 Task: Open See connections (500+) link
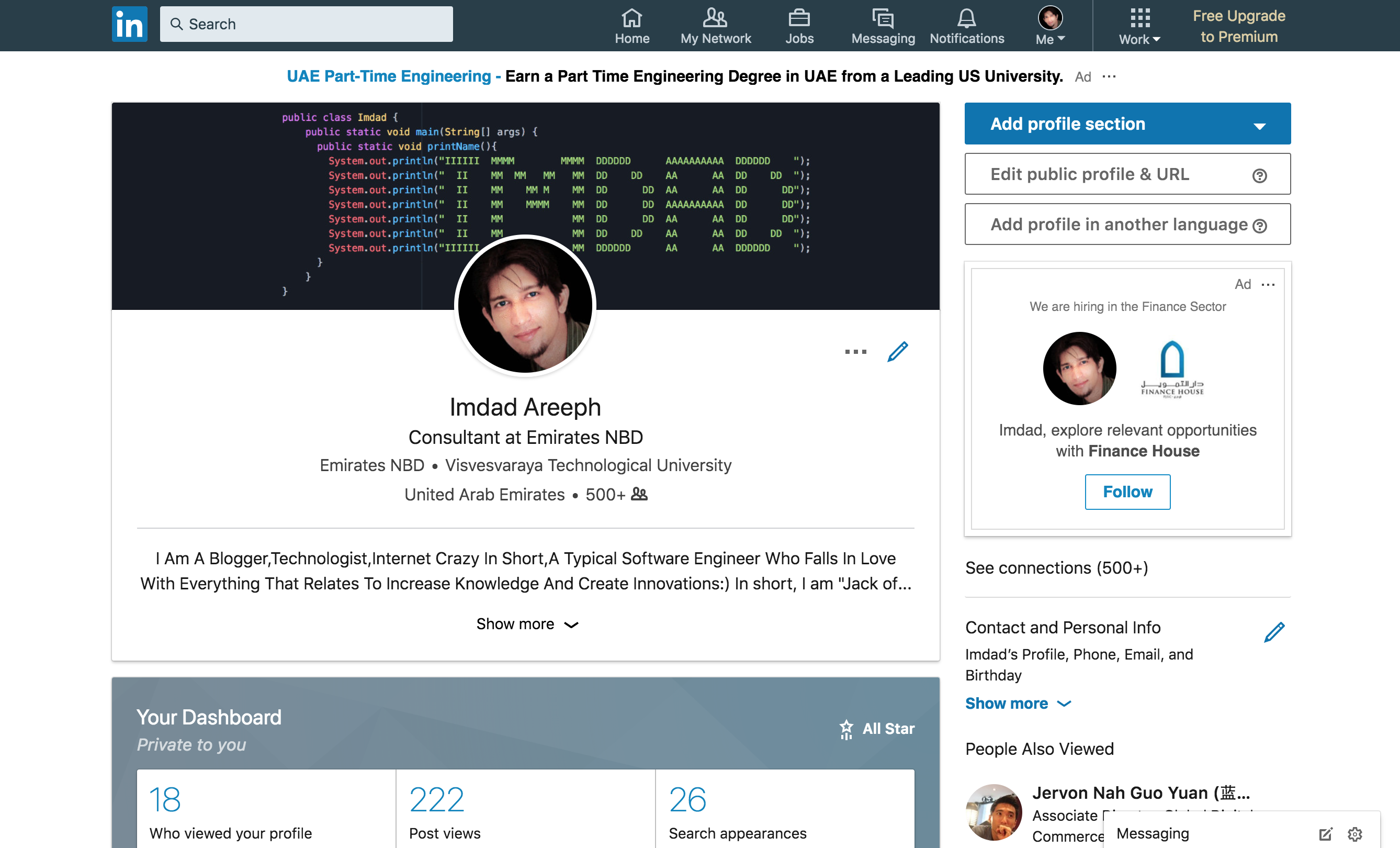tap(1056, 567)
